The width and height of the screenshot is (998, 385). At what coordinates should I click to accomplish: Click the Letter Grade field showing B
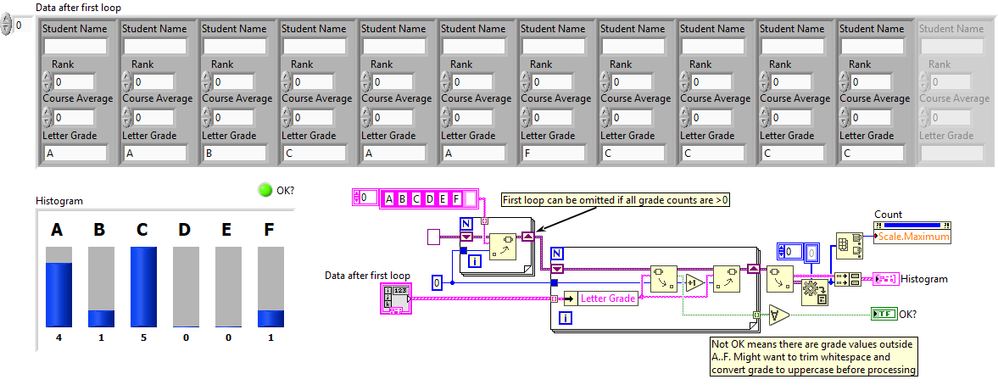[235, 153]
